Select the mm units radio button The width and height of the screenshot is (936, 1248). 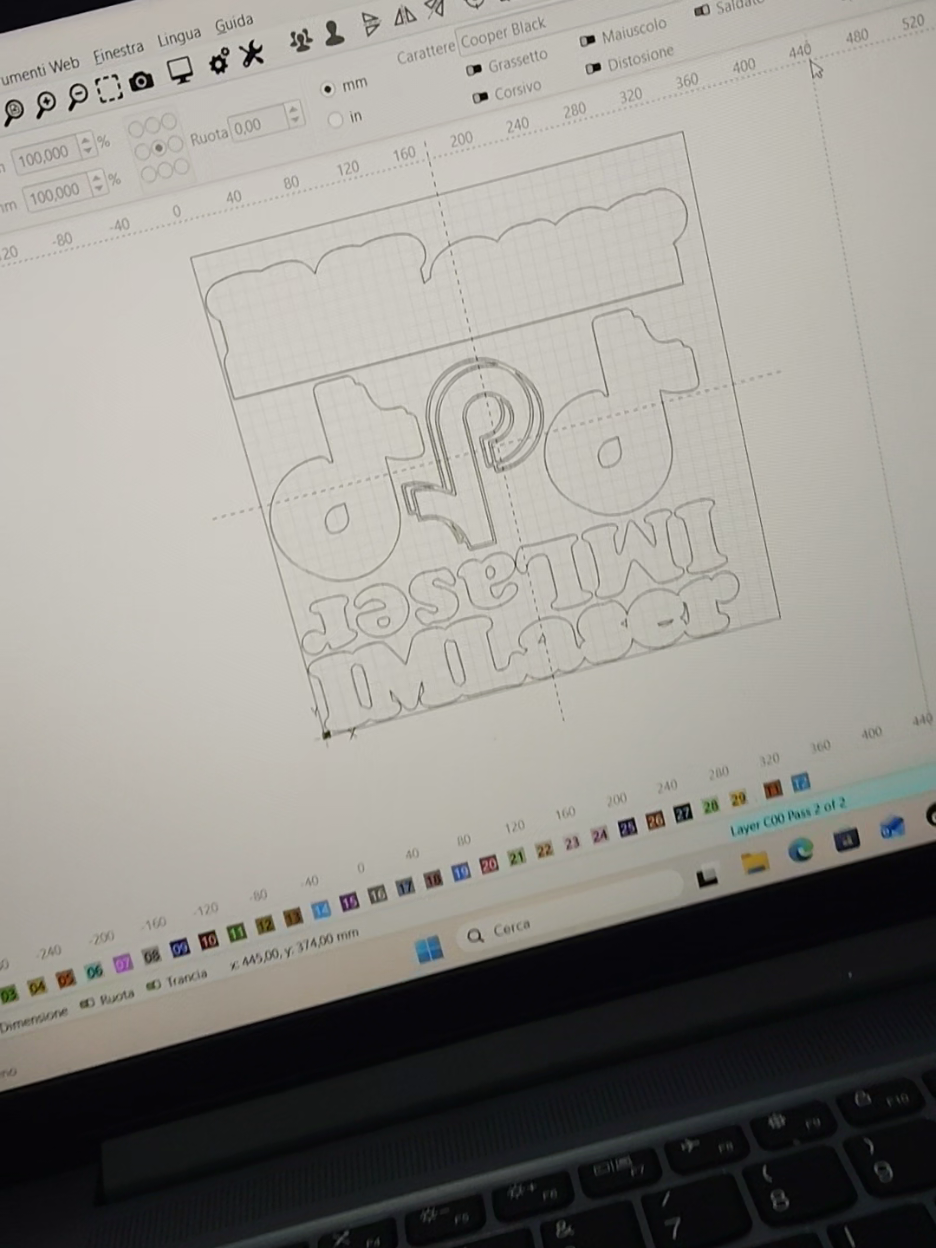pyautogui.click(x=328, y=89)
